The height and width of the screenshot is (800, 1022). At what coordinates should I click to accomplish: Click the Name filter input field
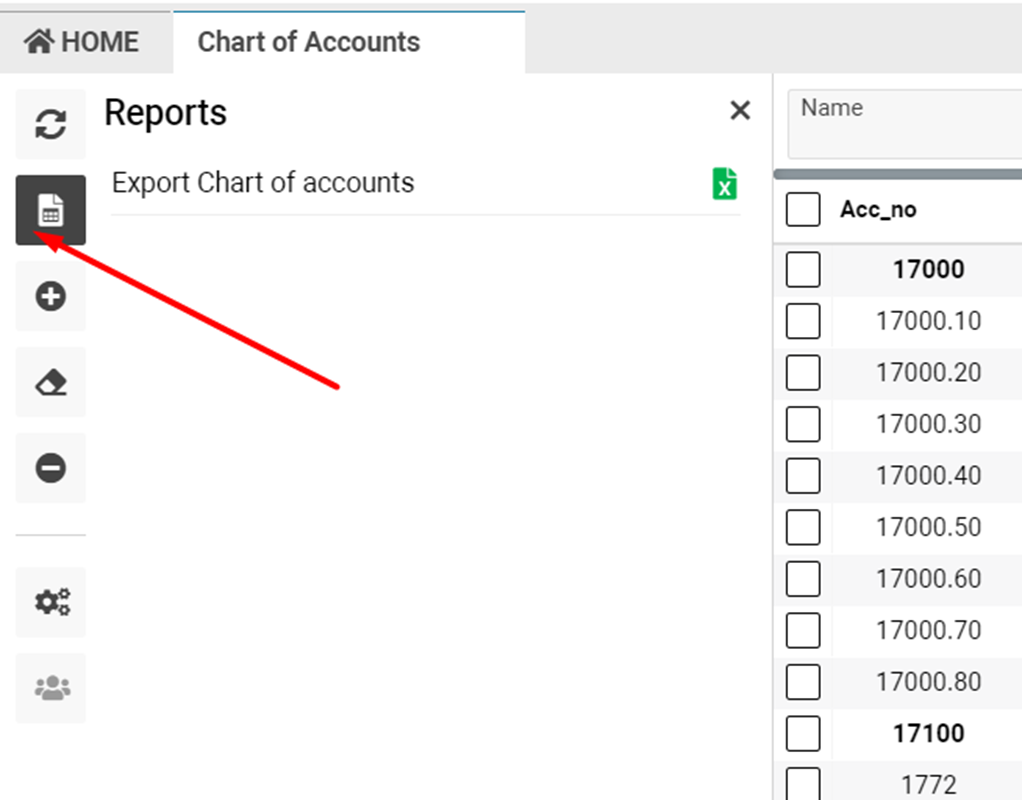pyautogui.click(x=905, y=125)
